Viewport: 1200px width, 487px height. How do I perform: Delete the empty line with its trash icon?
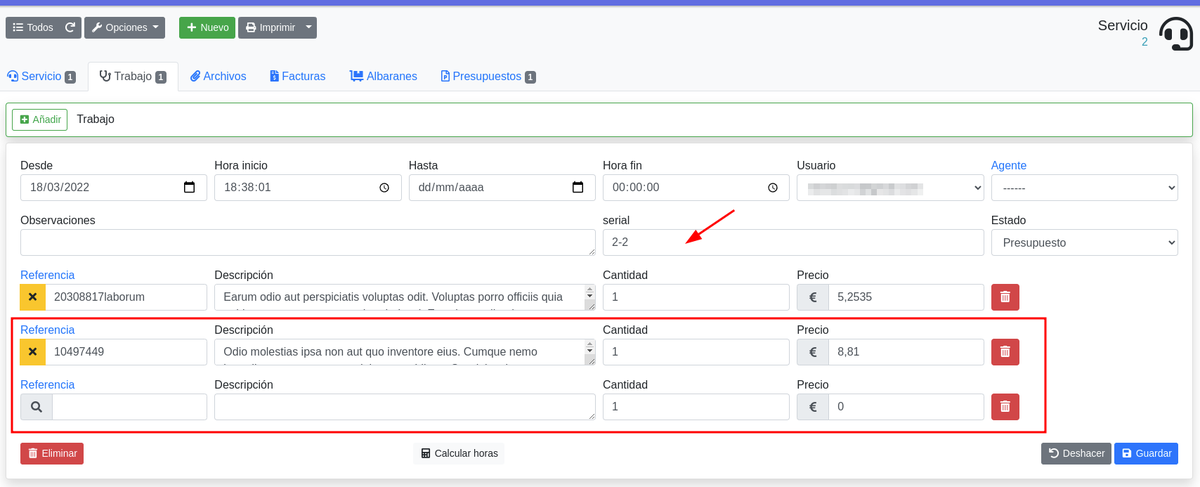click(x=1005, y=407)
